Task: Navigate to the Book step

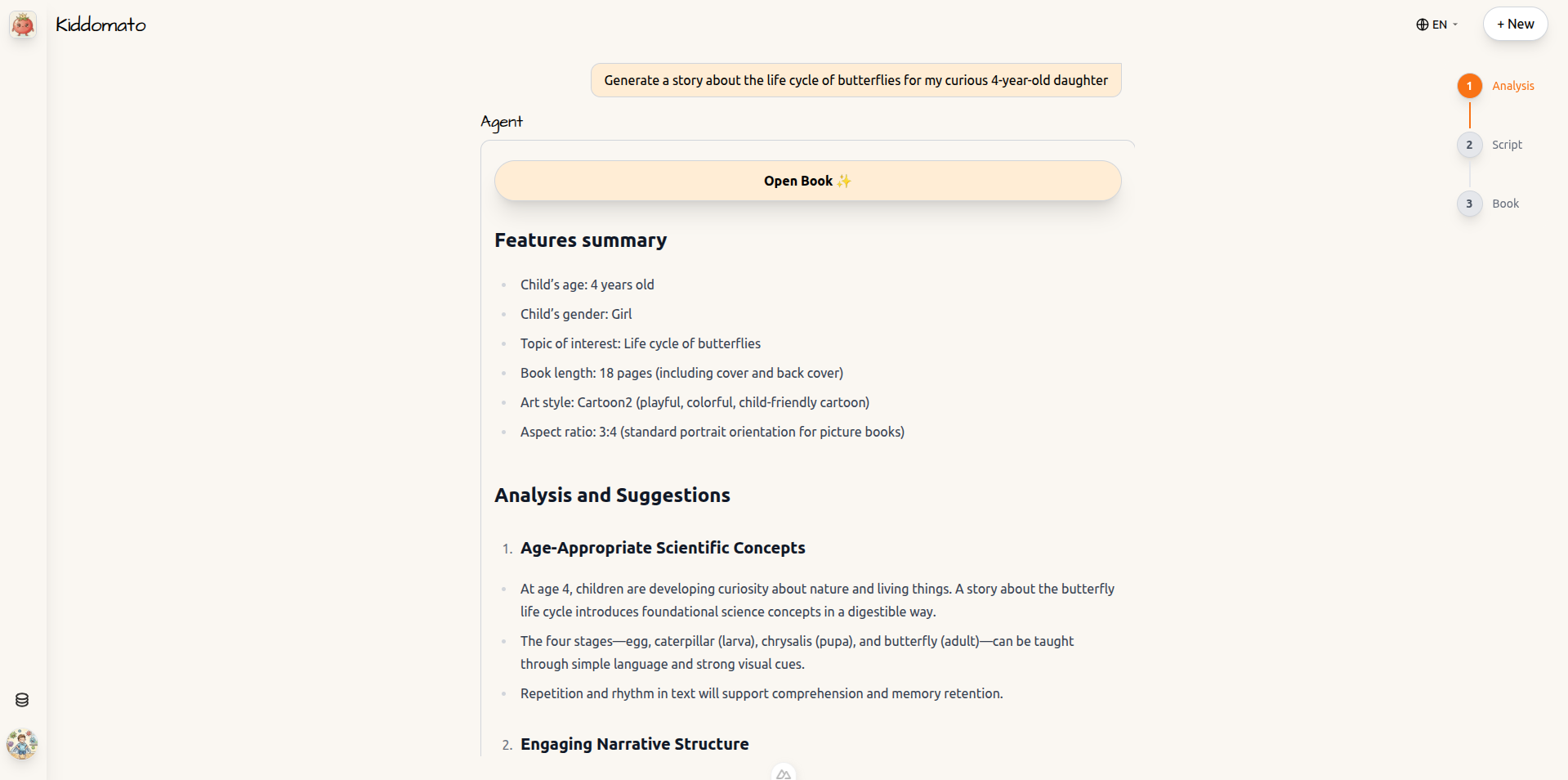Action: 1505,204
